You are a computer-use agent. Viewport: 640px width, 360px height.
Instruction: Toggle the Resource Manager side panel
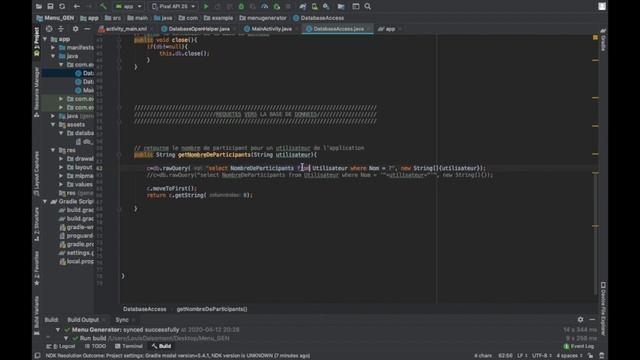coord(37,92)
